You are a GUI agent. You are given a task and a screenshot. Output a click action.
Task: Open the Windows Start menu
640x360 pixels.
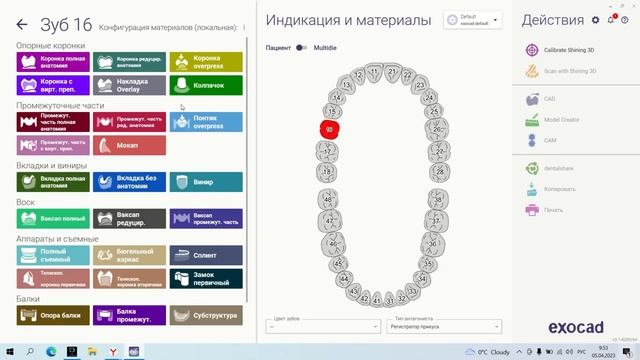point(10,352)
